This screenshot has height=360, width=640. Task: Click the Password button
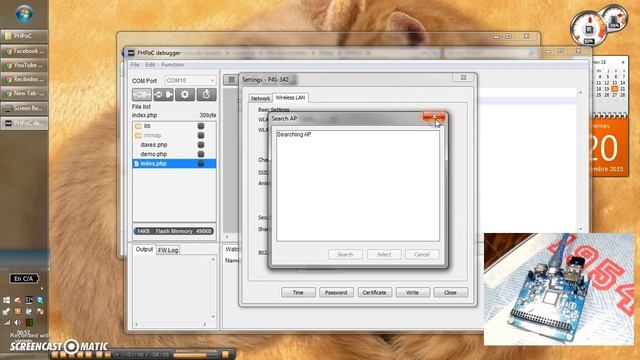click(x=336, y=293)
